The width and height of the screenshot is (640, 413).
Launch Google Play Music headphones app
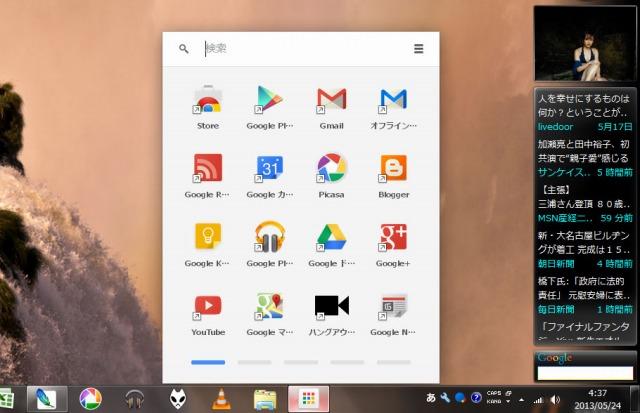point(269,237)
